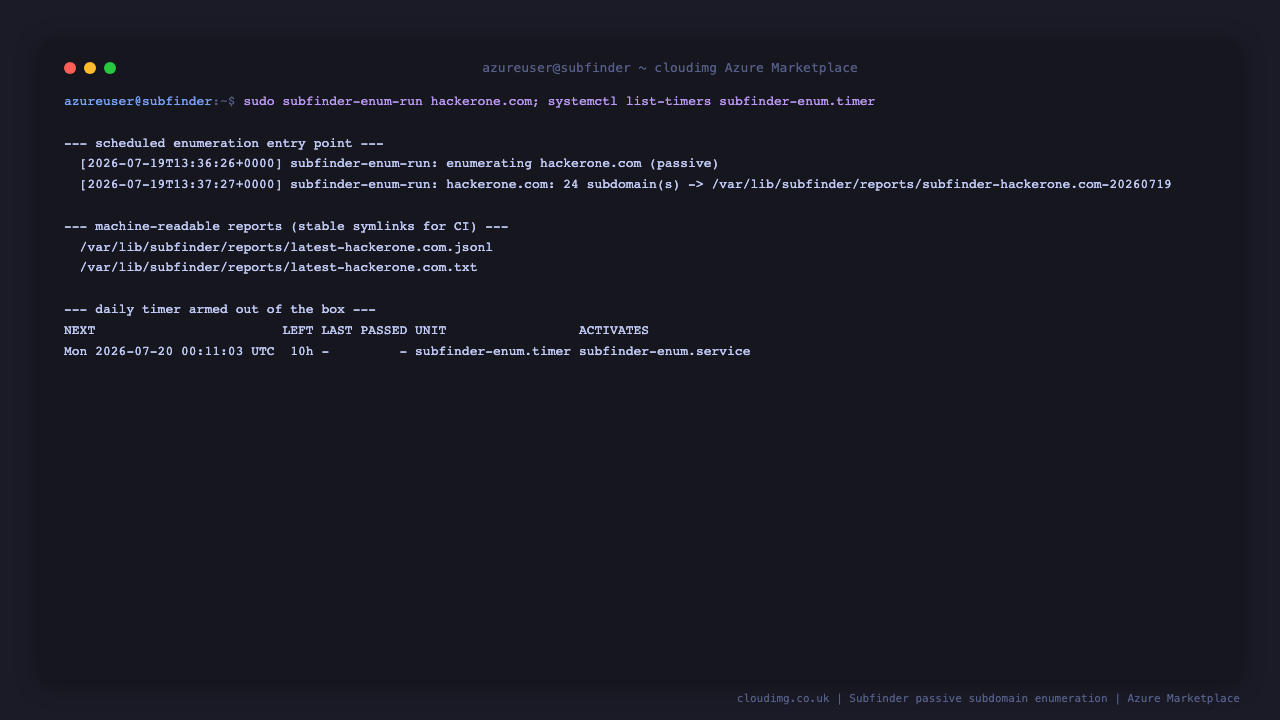This screenshot has width=1280, height=720.
Task: Click the footer text 'cloudimg.co.uk'
Action: coord(783,698)
